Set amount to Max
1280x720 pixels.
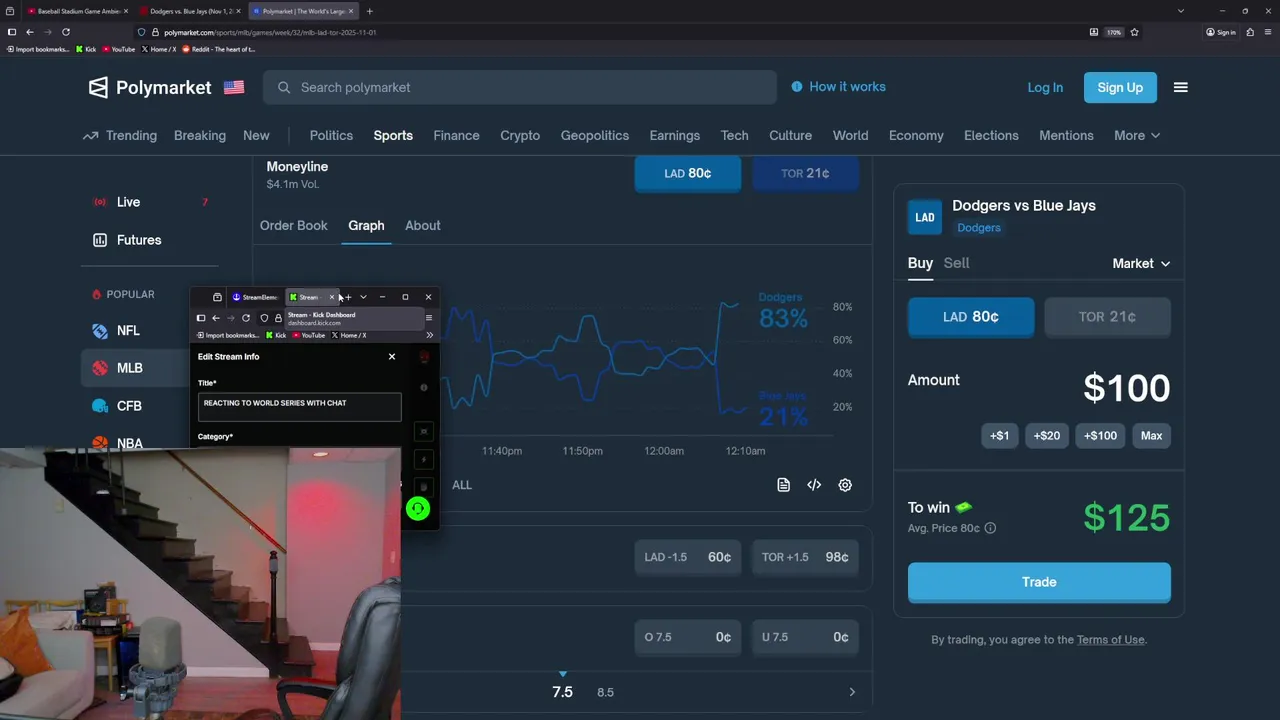1151,435
